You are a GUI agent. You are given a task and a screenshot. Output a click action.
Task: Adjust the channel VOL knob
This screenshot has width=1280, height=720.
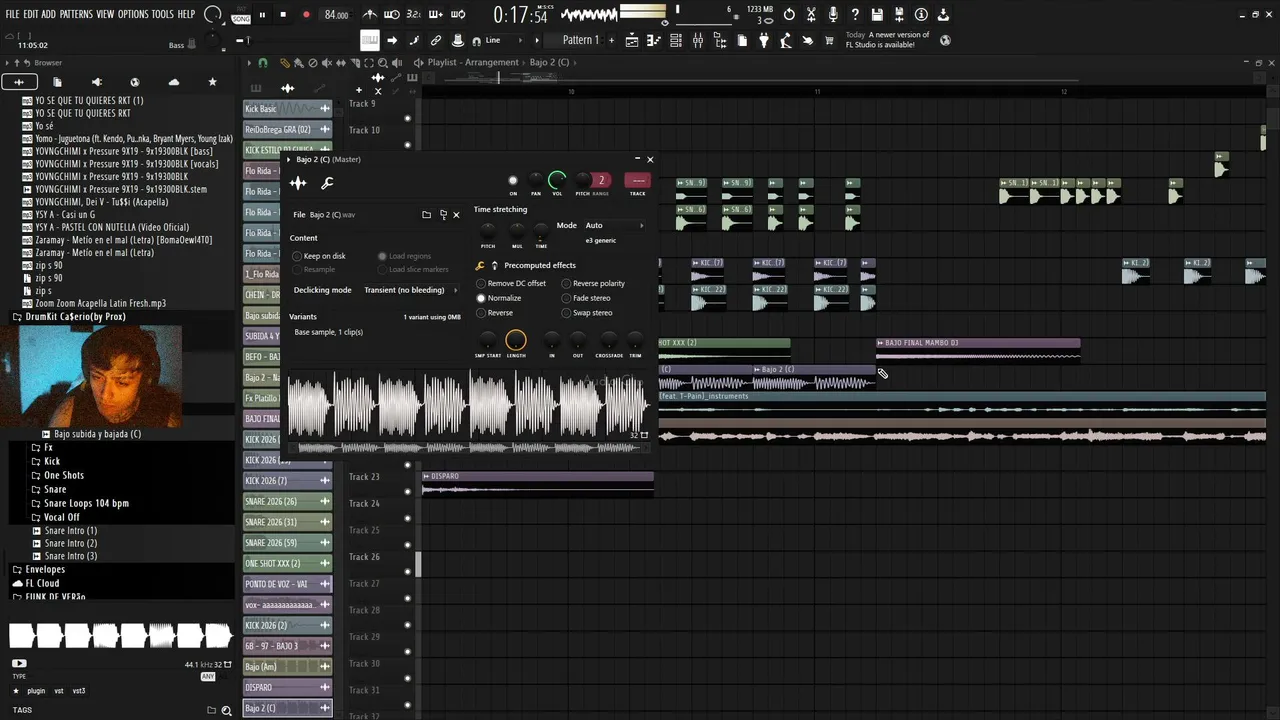pos(557,181)
